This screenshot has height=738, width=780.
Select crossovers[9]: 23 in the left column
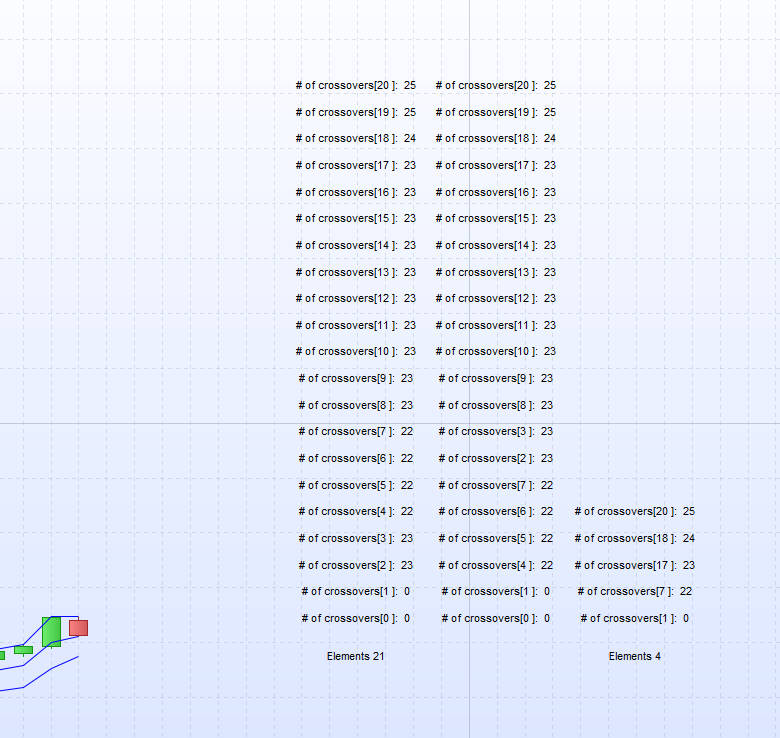[x=356, y=378]
